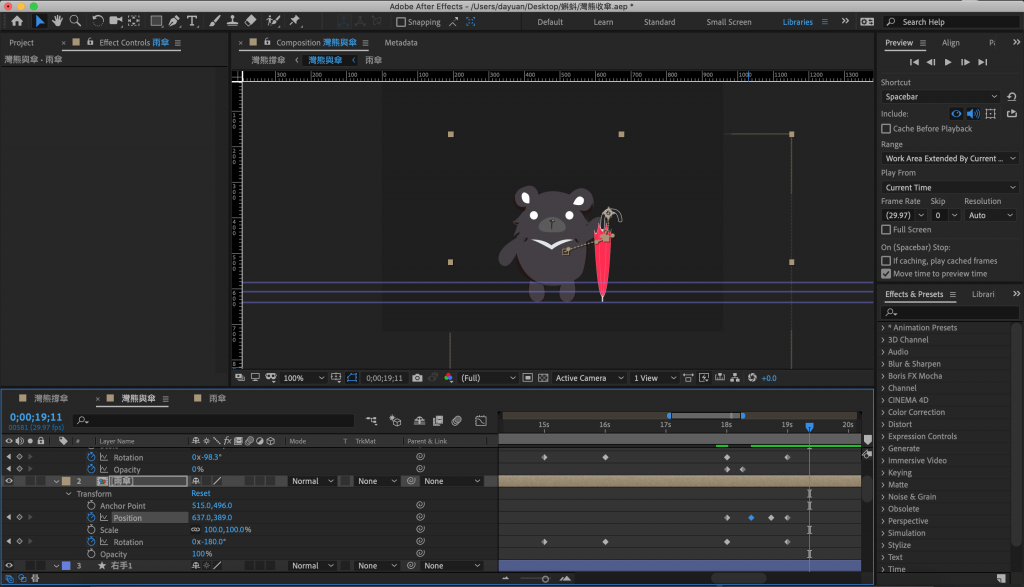Step to next frame in Preview
Viewport: 1024px width, 587px height.
965,62
